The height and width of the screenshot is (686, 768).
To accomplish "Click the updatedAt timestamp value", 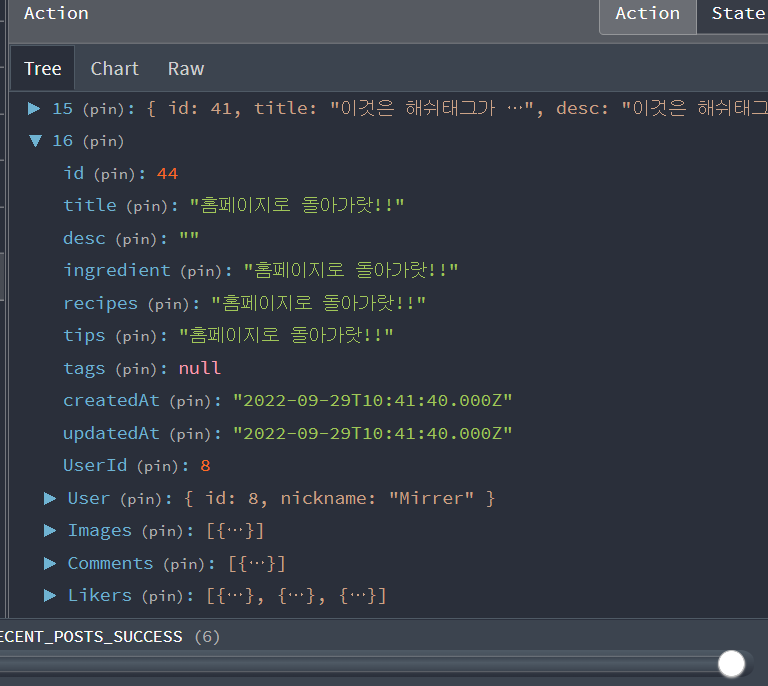I will click(373, 433).
